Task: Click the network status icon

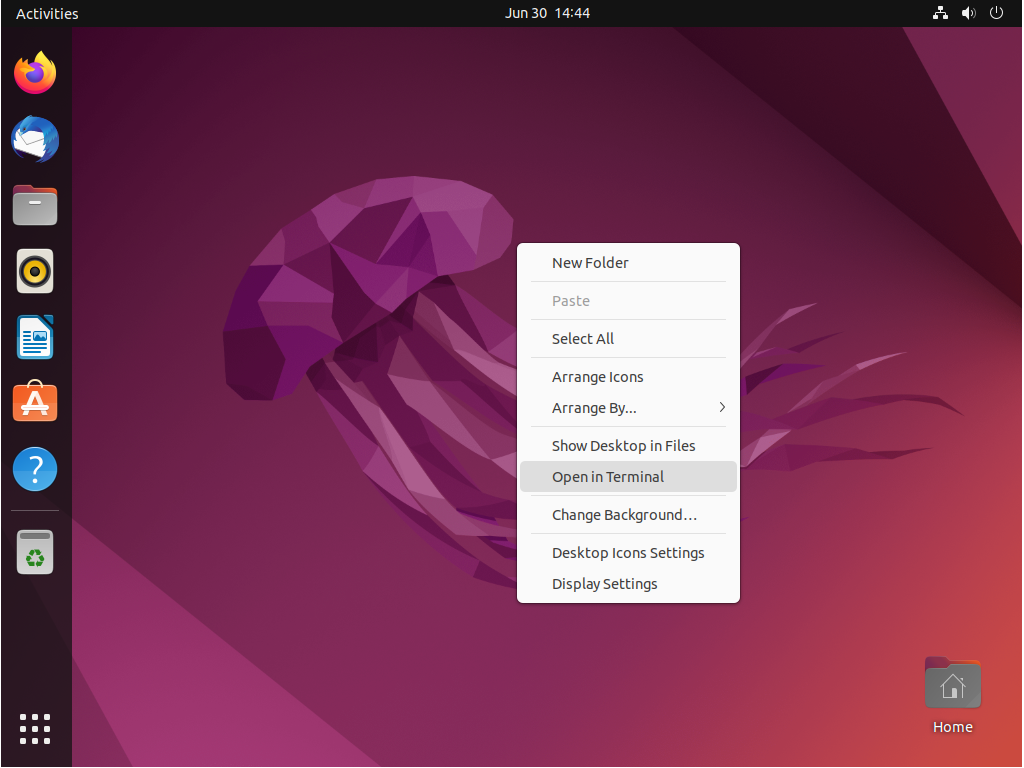Action: coord(940,13)
